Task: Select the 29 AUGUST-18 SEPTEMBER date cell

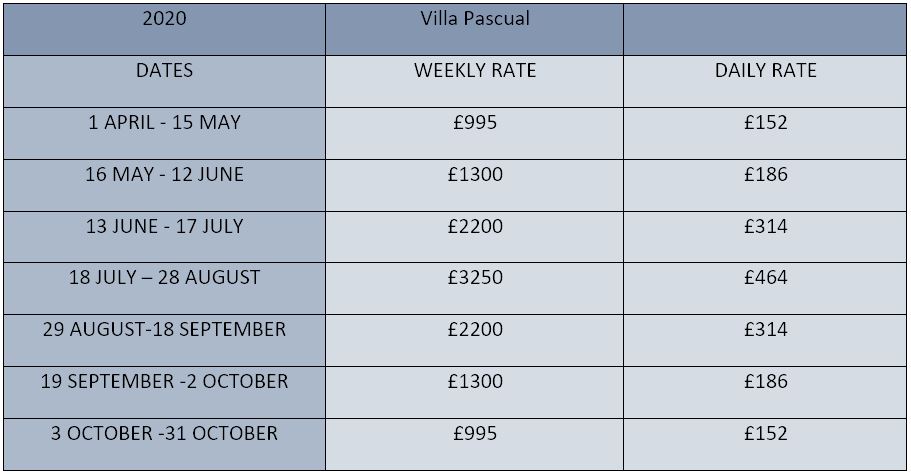Action: point(164,330)
